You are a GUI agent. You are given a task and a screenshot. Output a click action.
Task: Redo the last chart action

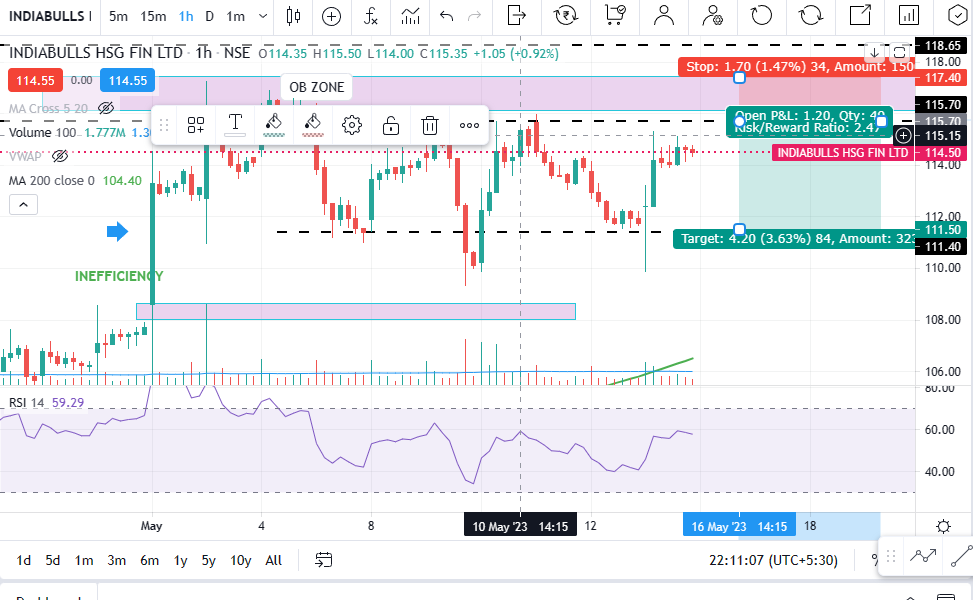point(475,16)
